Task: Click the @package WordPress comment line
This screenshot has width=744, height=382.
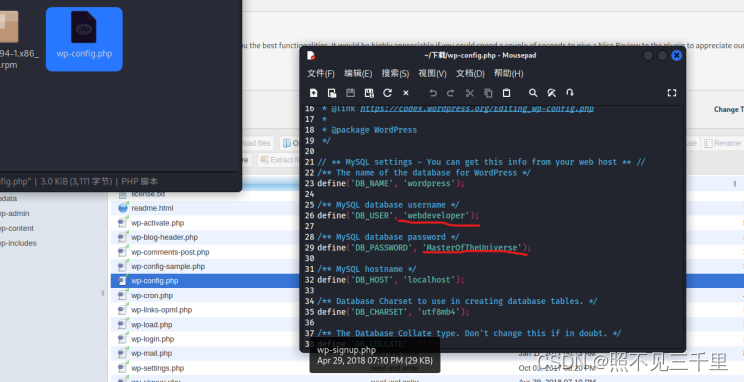Action: tap(369, 130)
